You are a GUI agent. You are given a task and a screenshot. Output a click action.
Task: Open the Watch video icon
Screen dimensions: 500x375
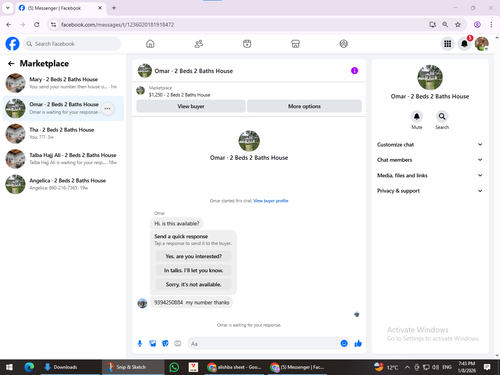247,44
